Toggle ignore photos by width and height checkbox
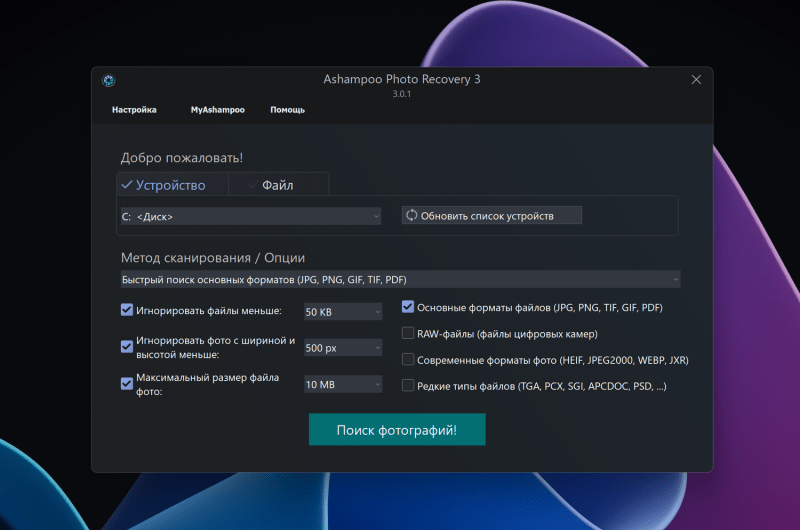 (x=127, y=347)
